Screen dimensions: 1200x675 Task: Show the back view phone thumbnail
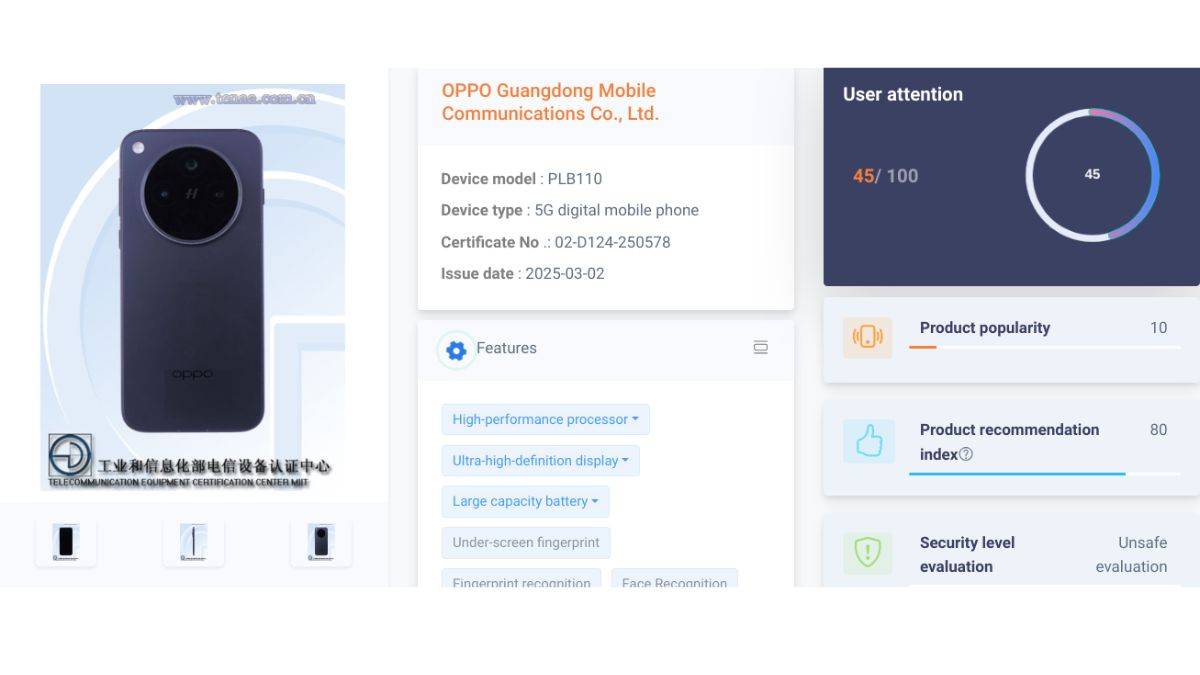click(321, 542)
